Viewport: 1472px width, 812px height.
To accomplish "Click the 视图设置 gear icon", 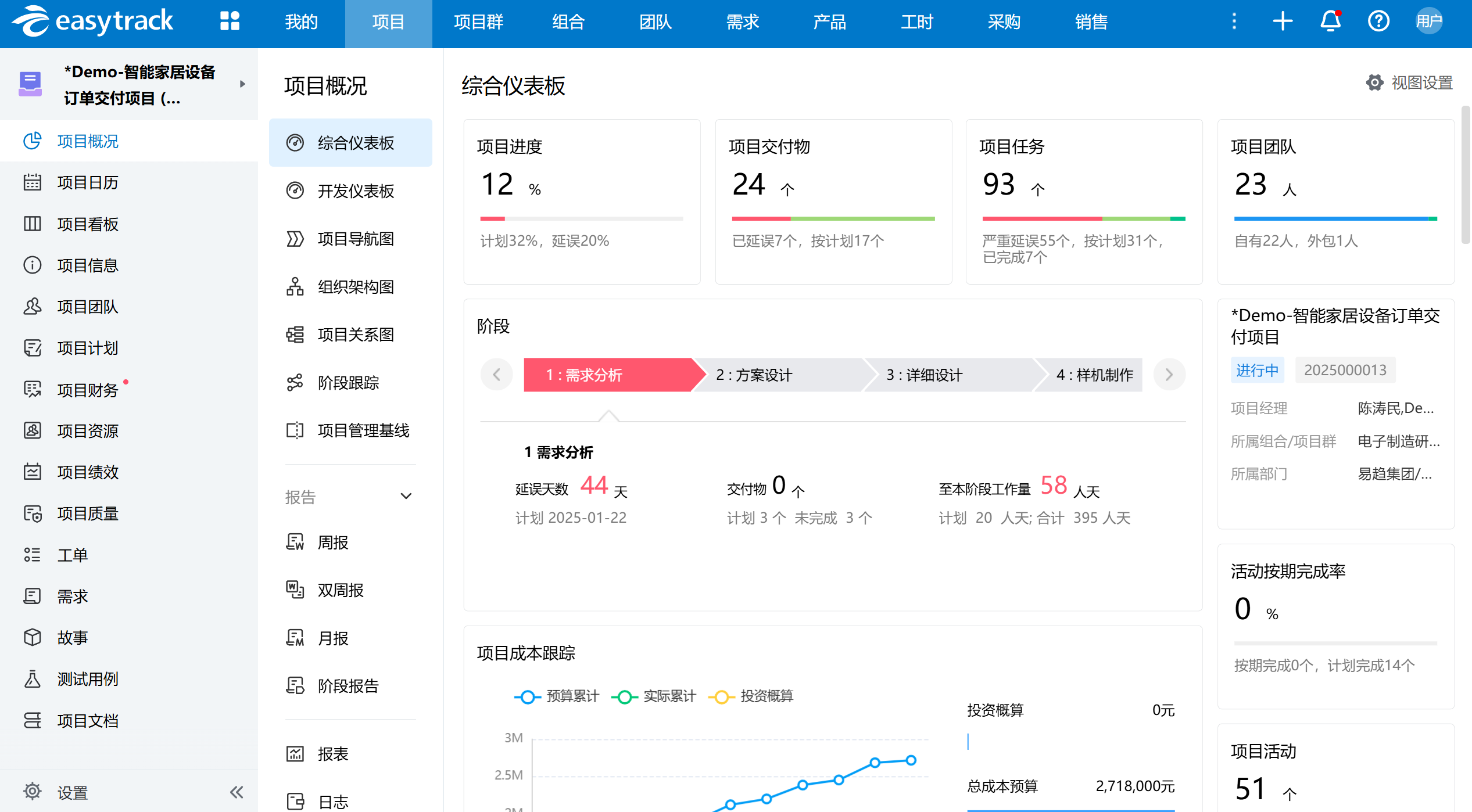I will coord(1374,82).
